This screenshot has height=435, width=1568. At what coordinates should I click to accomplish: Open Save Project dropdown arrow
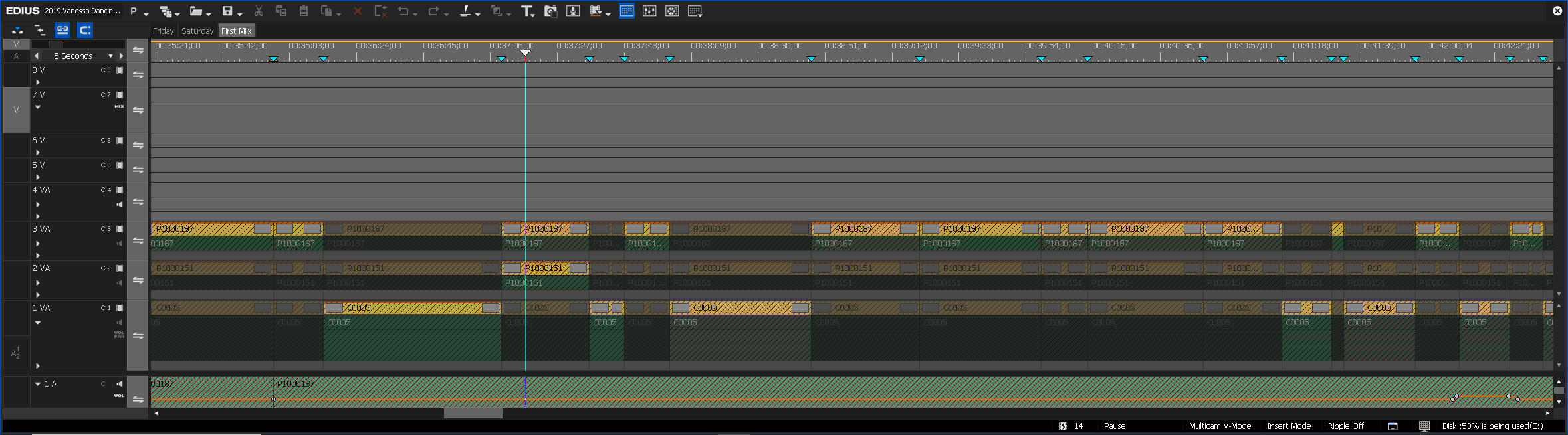pyautogui.click(x=240, y=13)
